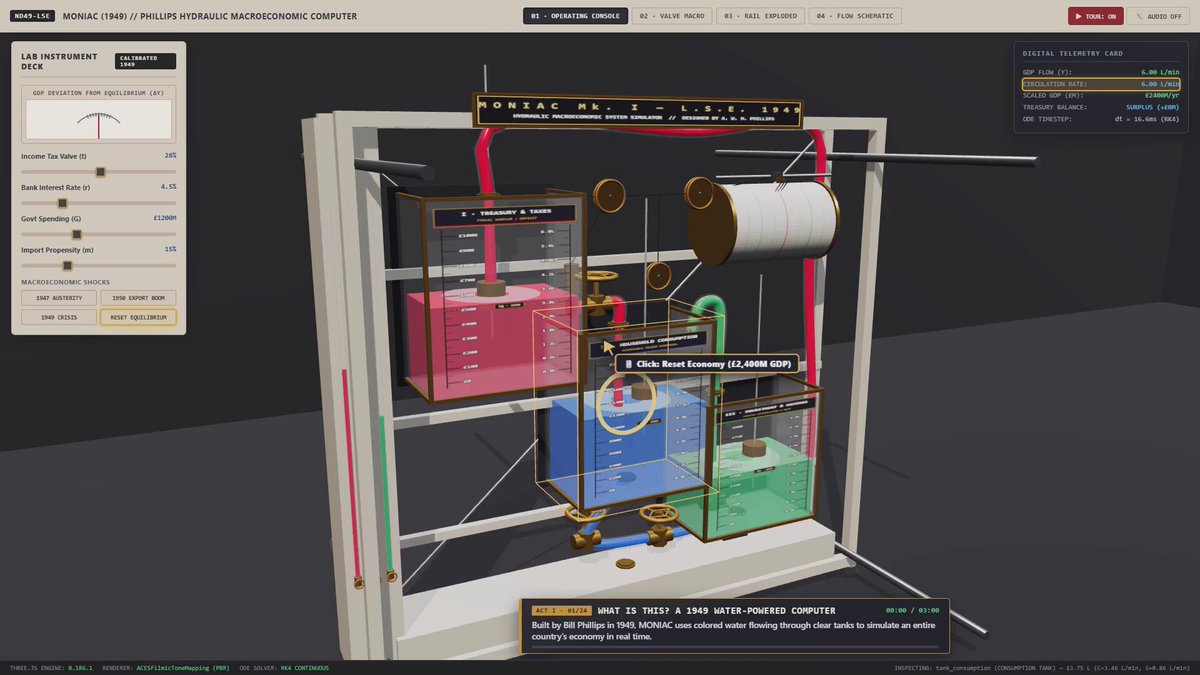Click the MONIAC Mk. I nameplate sign
The image size is (1200, 675).
(x=636, y=110)
